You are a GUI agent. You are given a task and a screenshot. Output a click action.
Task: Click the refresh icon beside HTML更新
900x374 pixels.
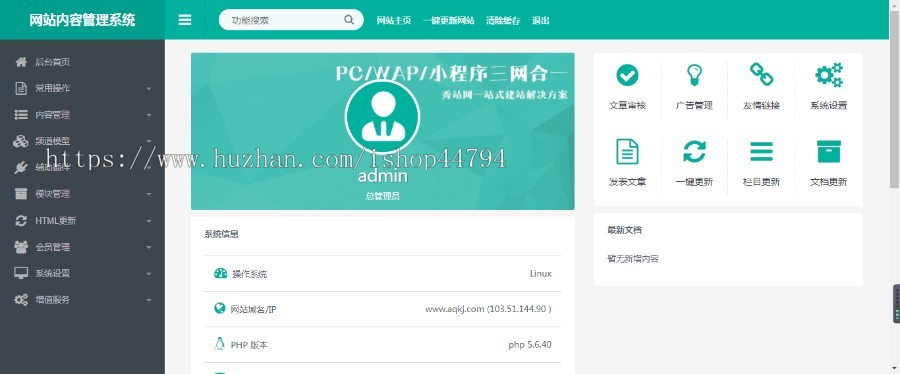[21, 220]
